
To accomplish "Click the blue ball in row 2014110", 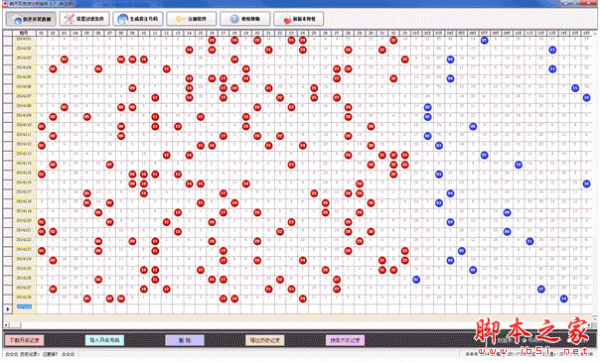I will click(x=473, y=126).
